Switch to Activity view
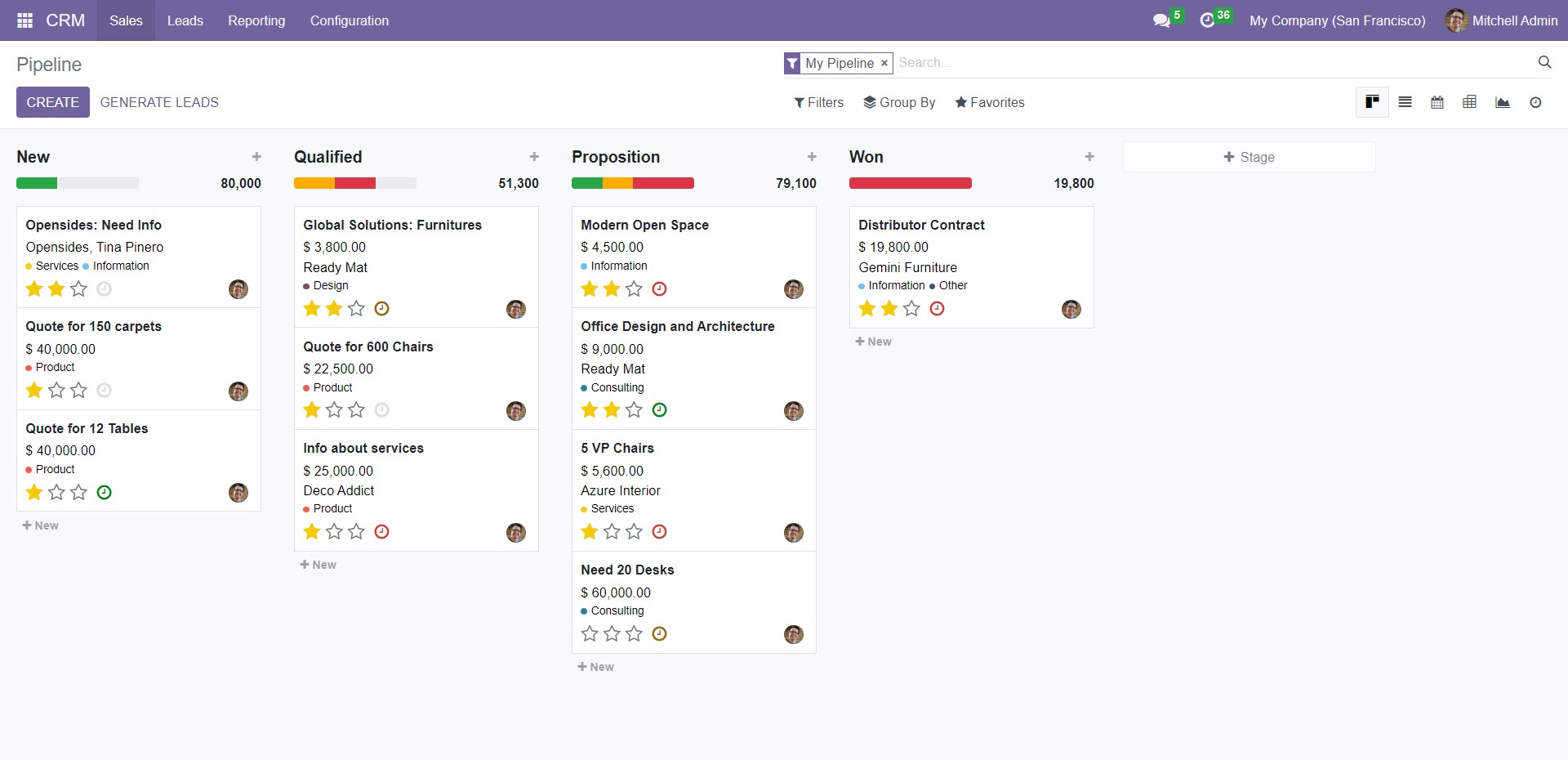 click(1535, 102)
